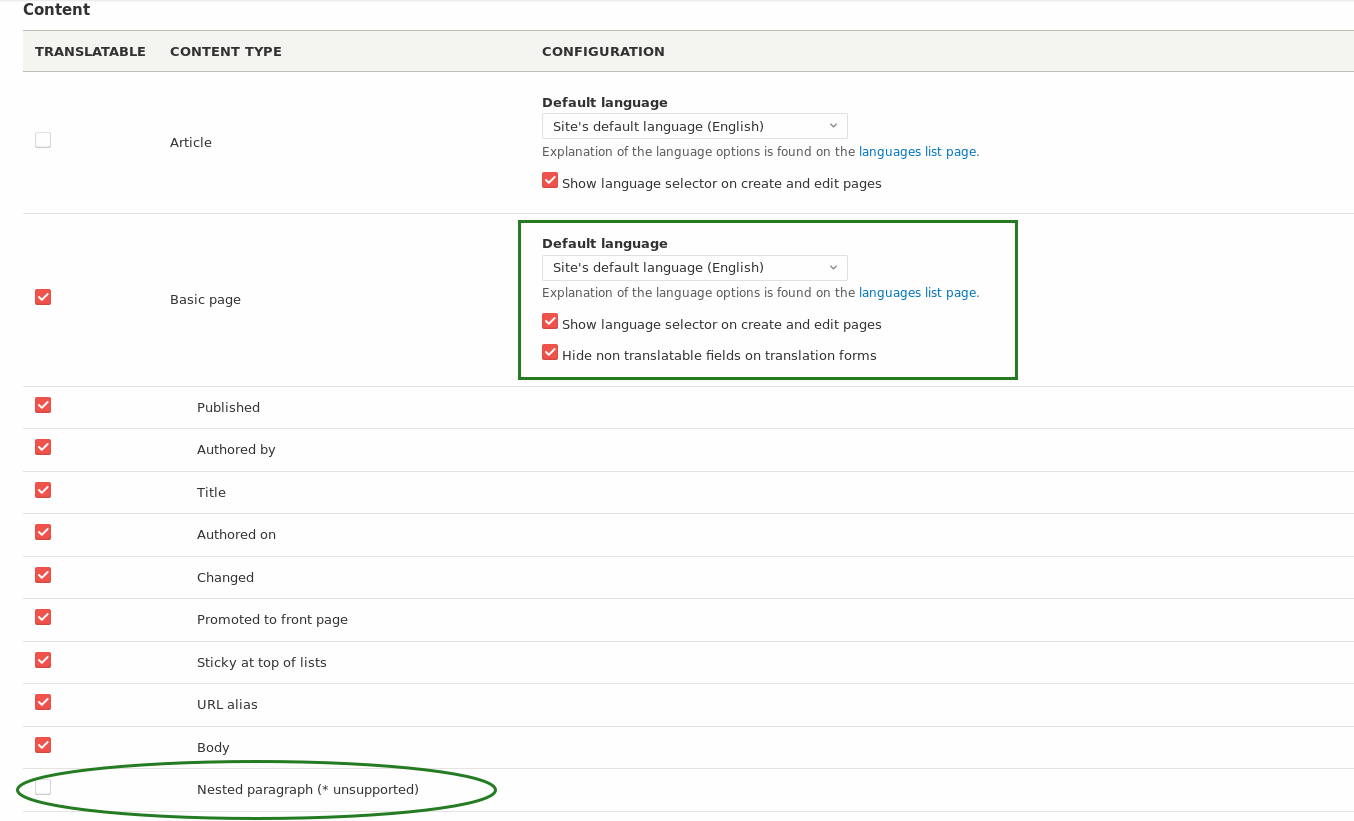Open the Article default language dropdown
This screenshot has width=1354, height=821.
point(694,126)
